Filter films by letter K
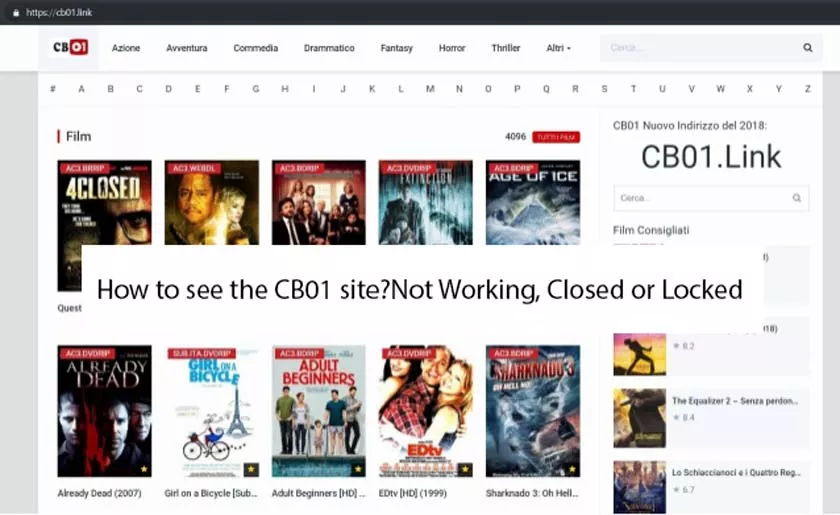 (x=372, y=89)
